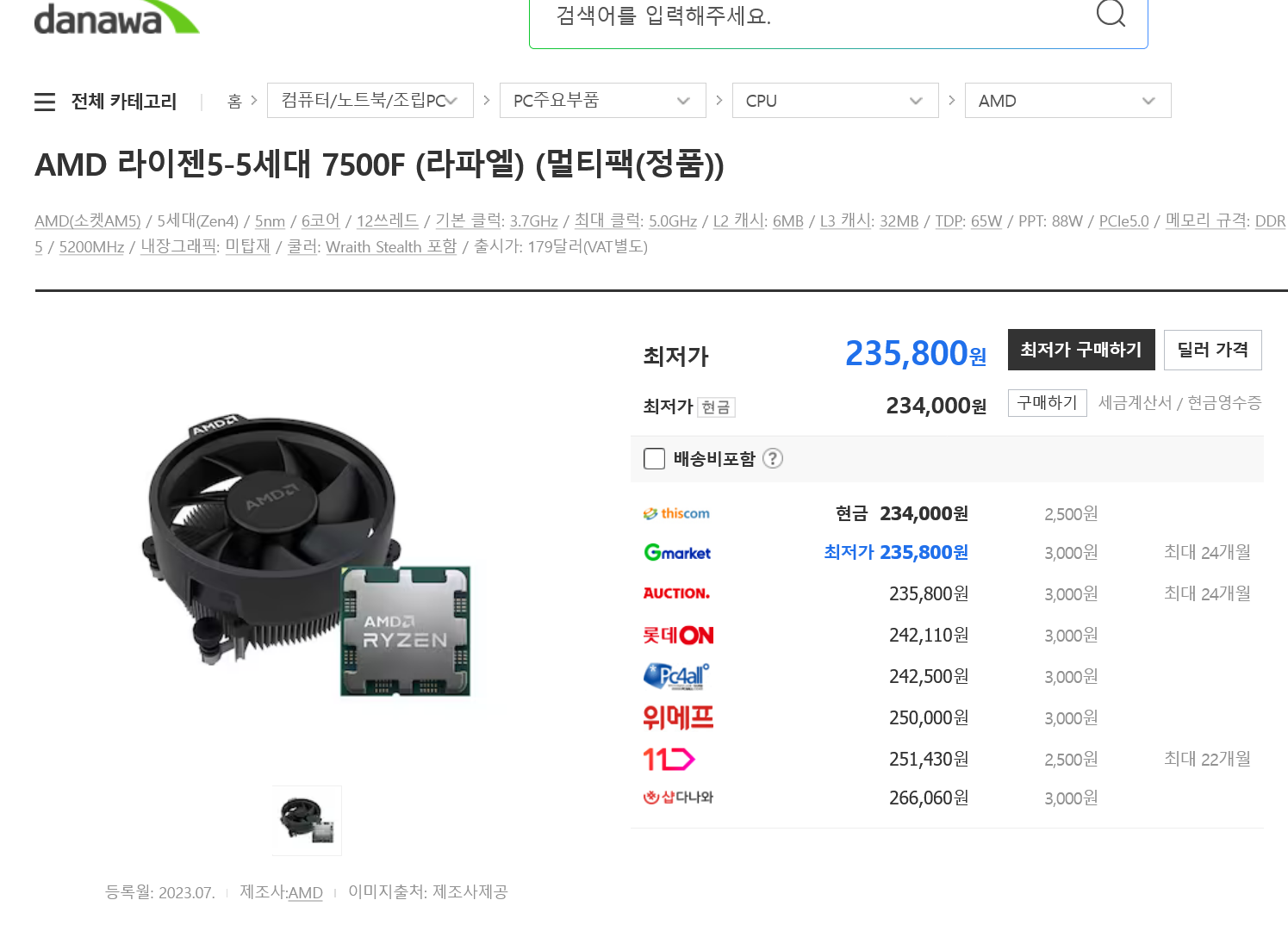Open the 5nm spec link
This screenshot has width=1288, height=925.
tap(270, 221)
